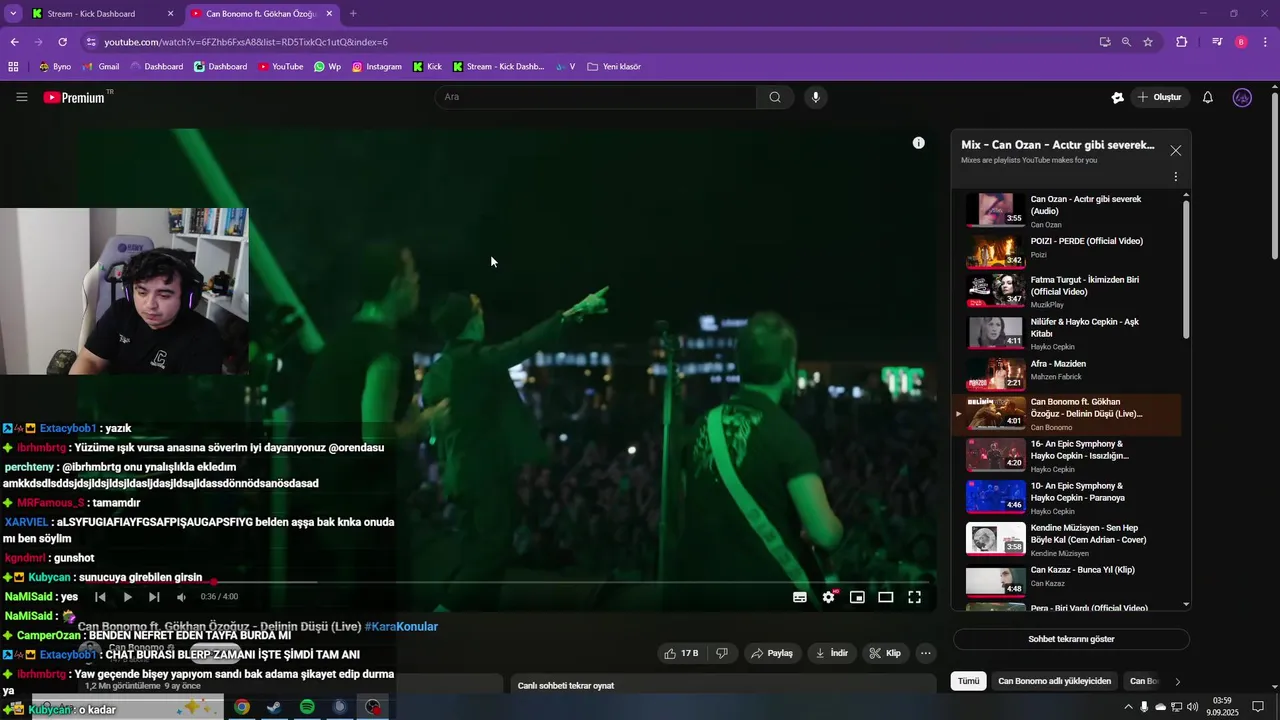This screenshot has width=1280, height=720.
Task: Enter fullscreen video mode
Action: 914,597
